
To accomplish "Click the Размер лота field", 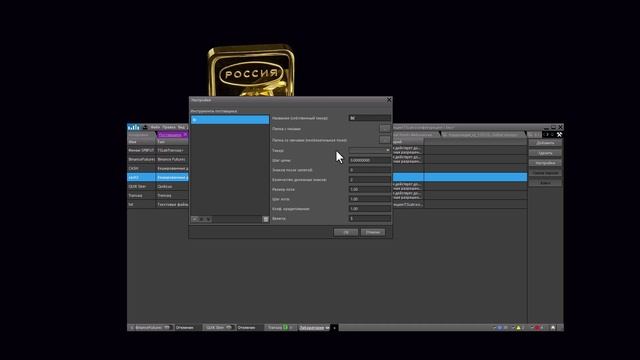I will click(369, 189).
